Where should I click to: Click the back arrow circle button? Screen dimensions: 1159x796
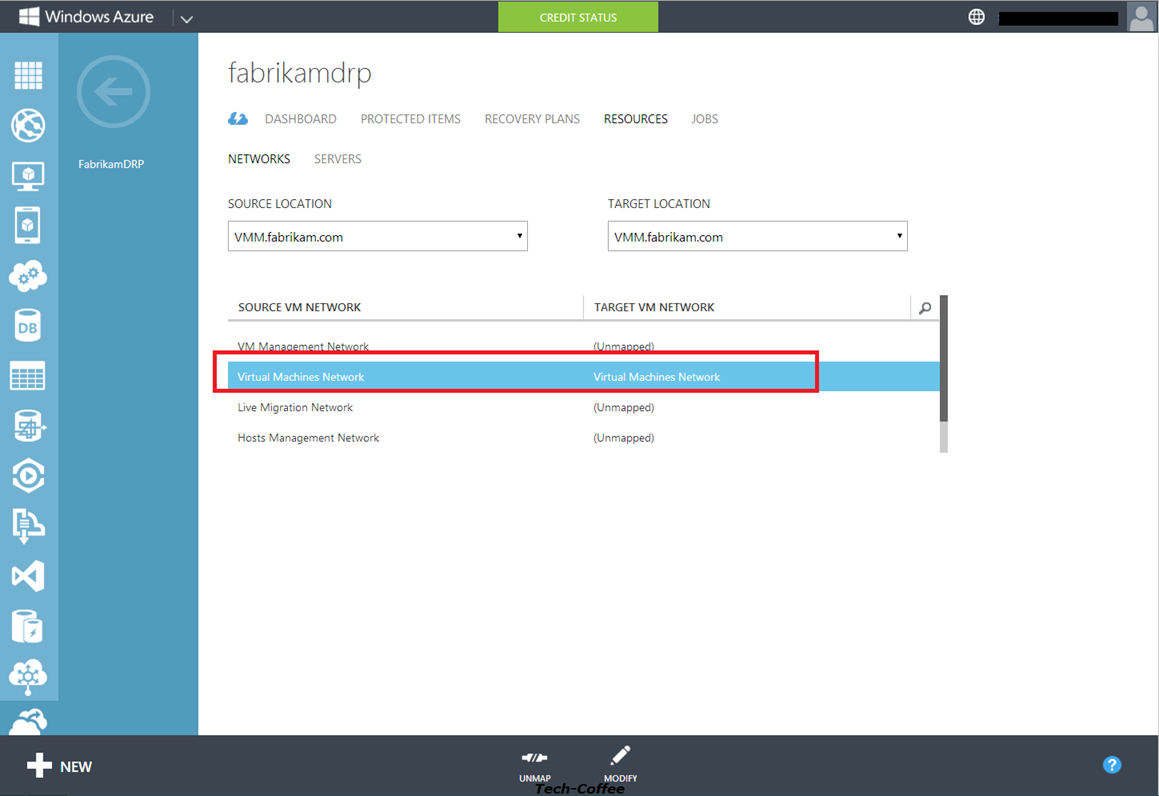pyautogui.click(x=113, y=92)
